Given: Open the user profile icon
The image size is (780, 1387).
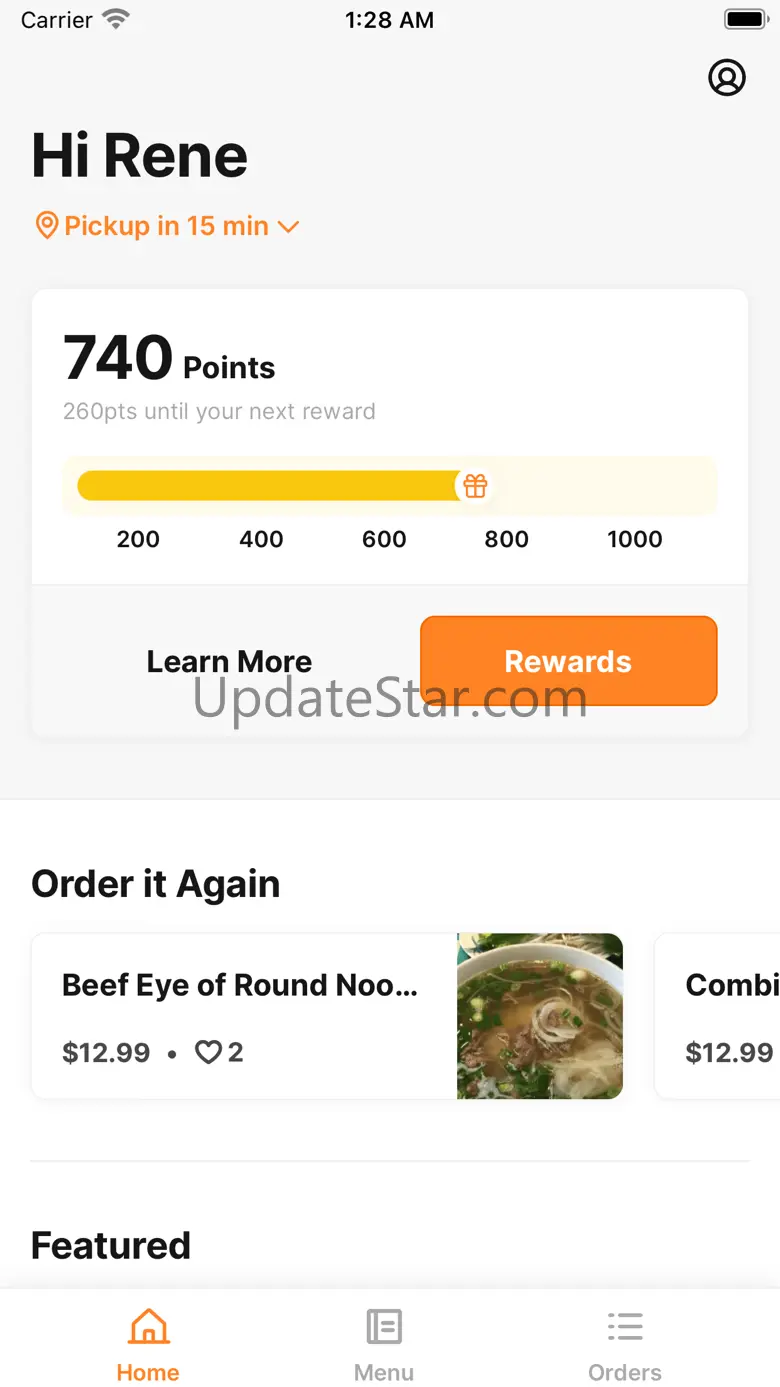Looking at the screenshot, I should 727,77.
